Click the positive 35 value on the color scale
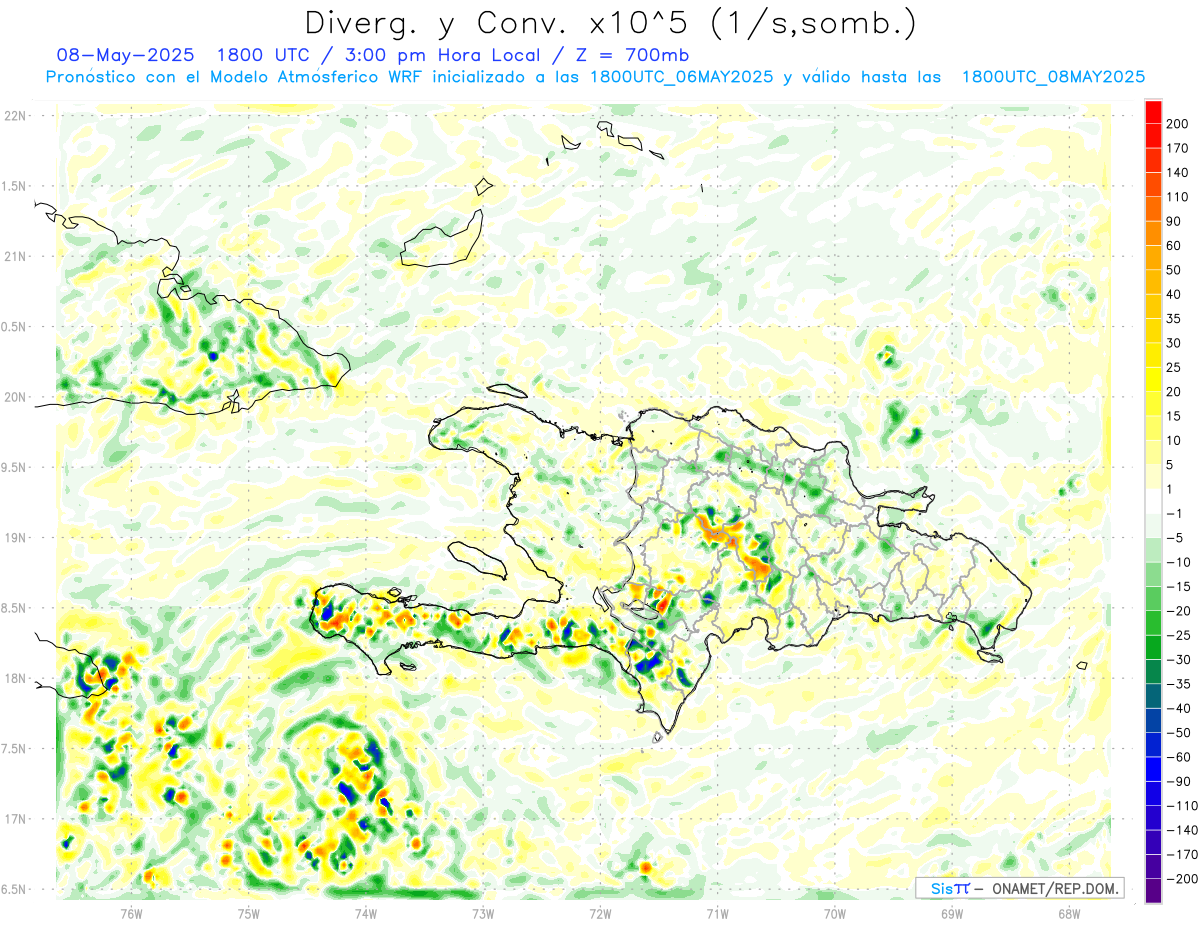The width and height of the screenshot is (1200, 927). click(x=1174, y=319)
